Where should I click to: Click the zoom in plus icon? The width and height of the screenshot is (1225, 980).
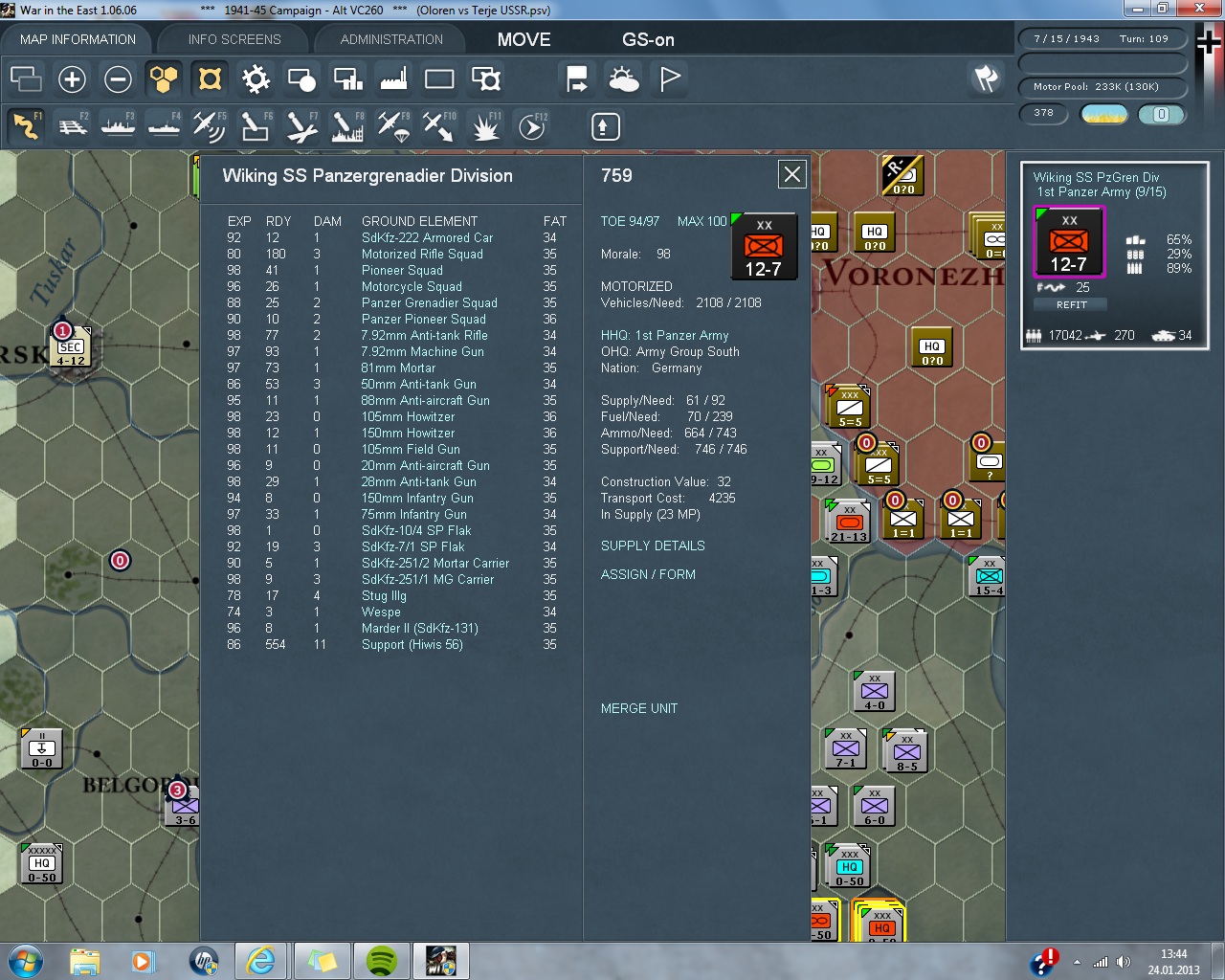(x=72, y=78)
